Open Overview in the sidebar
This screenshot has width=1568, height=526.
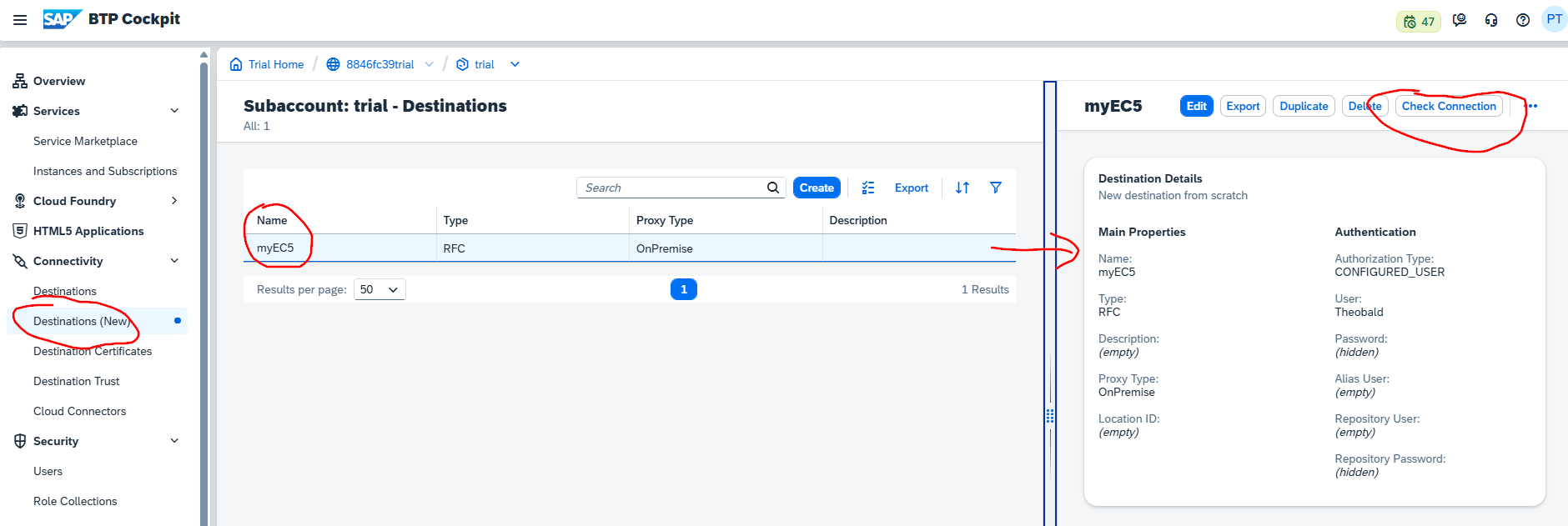pos(59,81)
